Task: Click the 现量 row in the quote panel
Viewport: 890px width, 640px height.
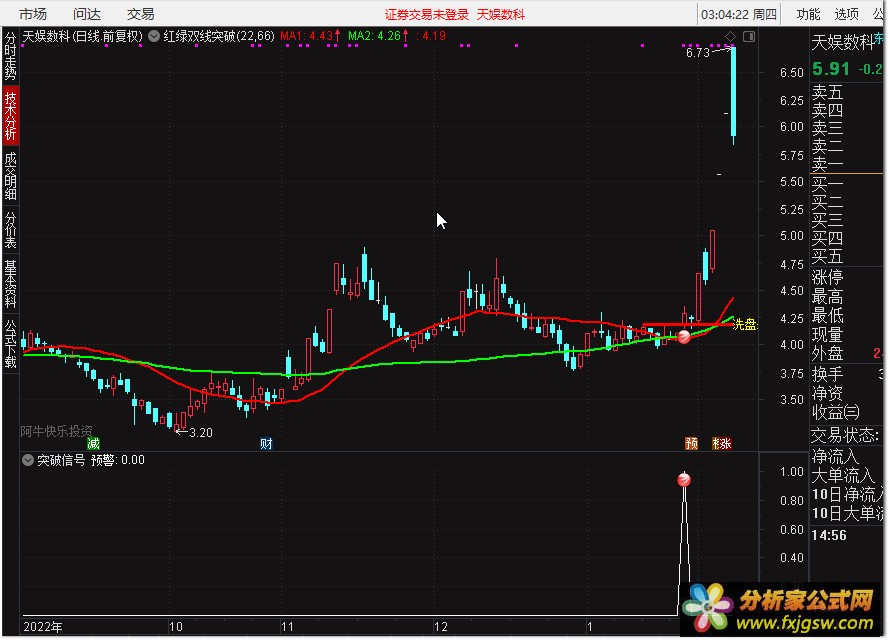Action: (x=846, y=334)
